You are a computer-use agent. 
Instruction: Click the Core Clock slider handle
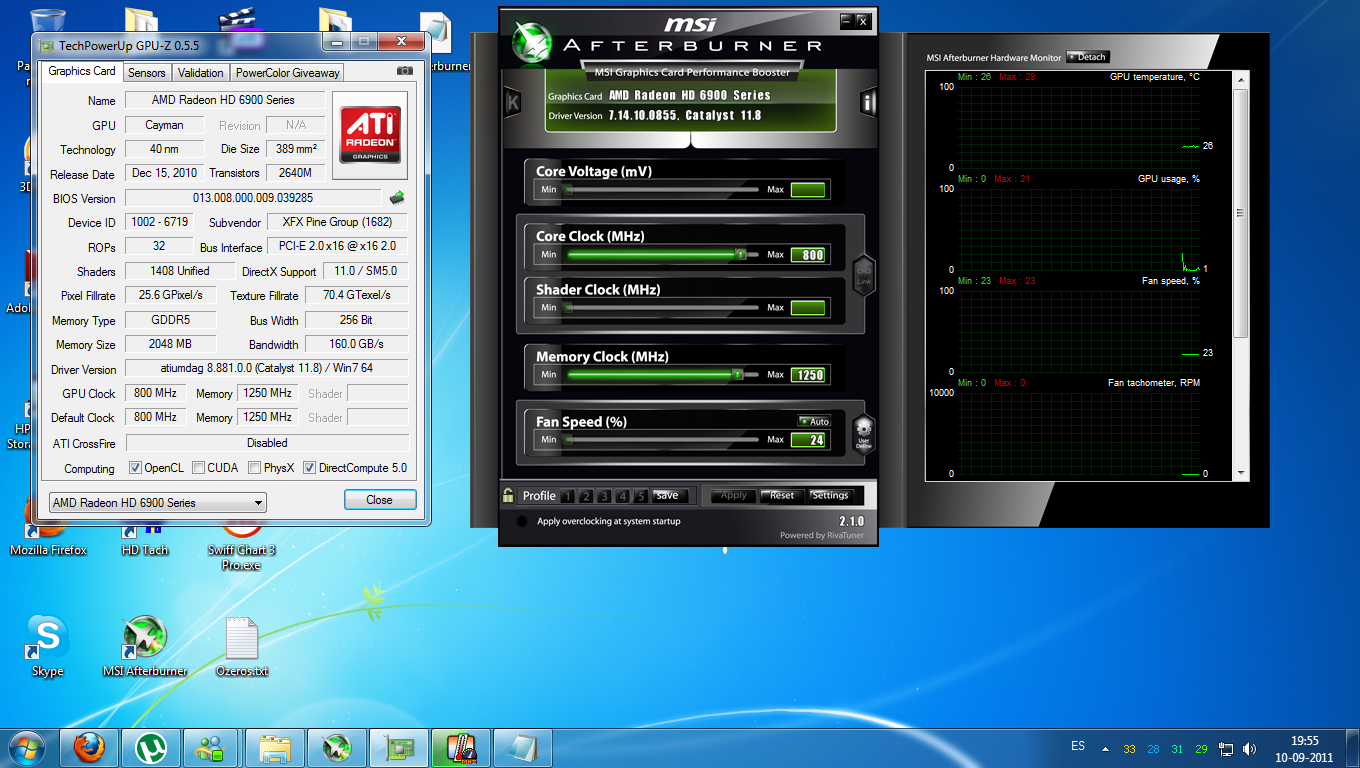pyautogui.click(x=741, y=255)
